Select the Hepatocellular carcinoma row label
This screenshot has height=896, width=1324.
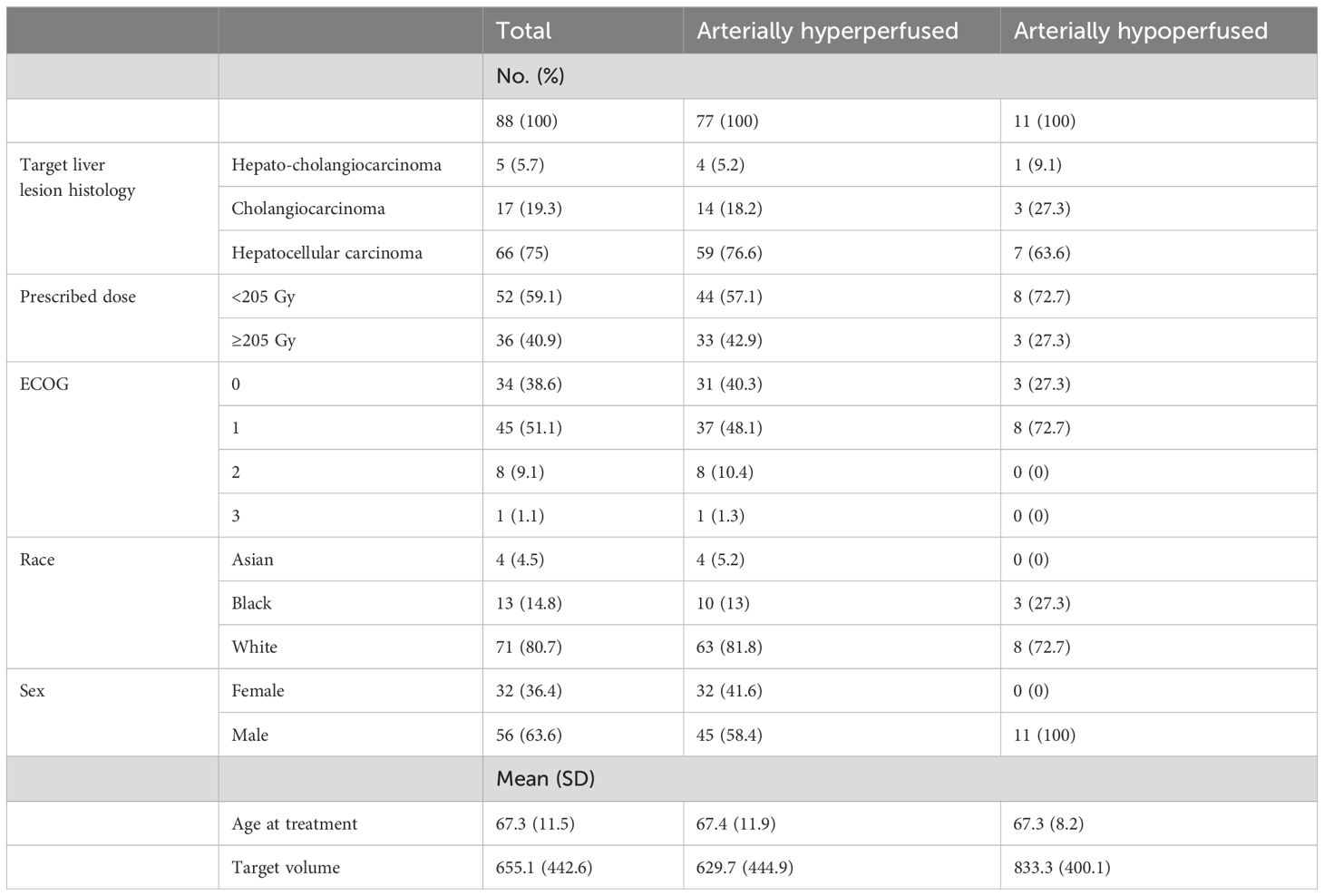[x=326, y=253]
